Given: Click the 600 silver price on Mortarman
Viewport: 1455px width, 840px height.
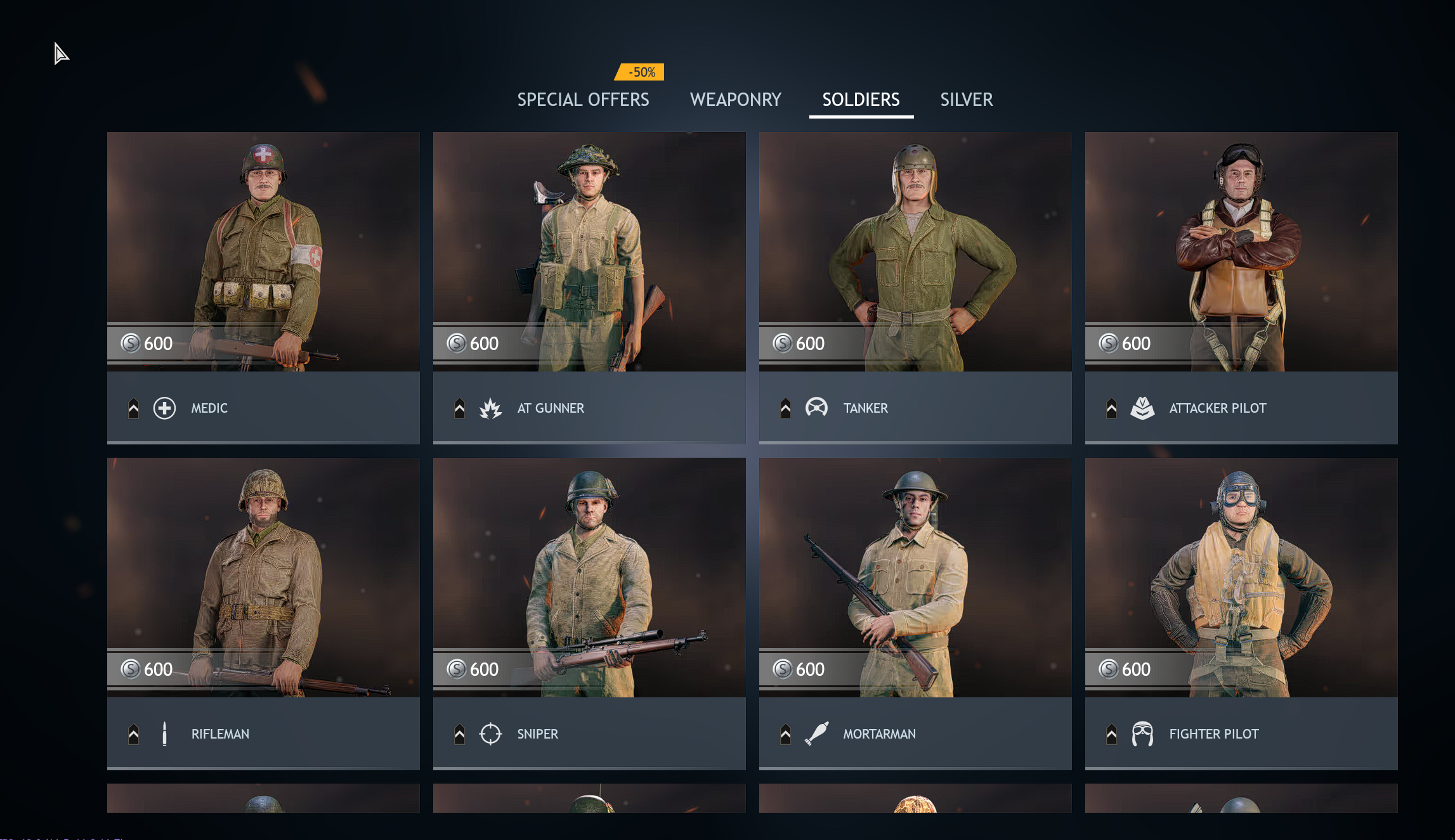Looking at the screenshot, I should point(799,669).
